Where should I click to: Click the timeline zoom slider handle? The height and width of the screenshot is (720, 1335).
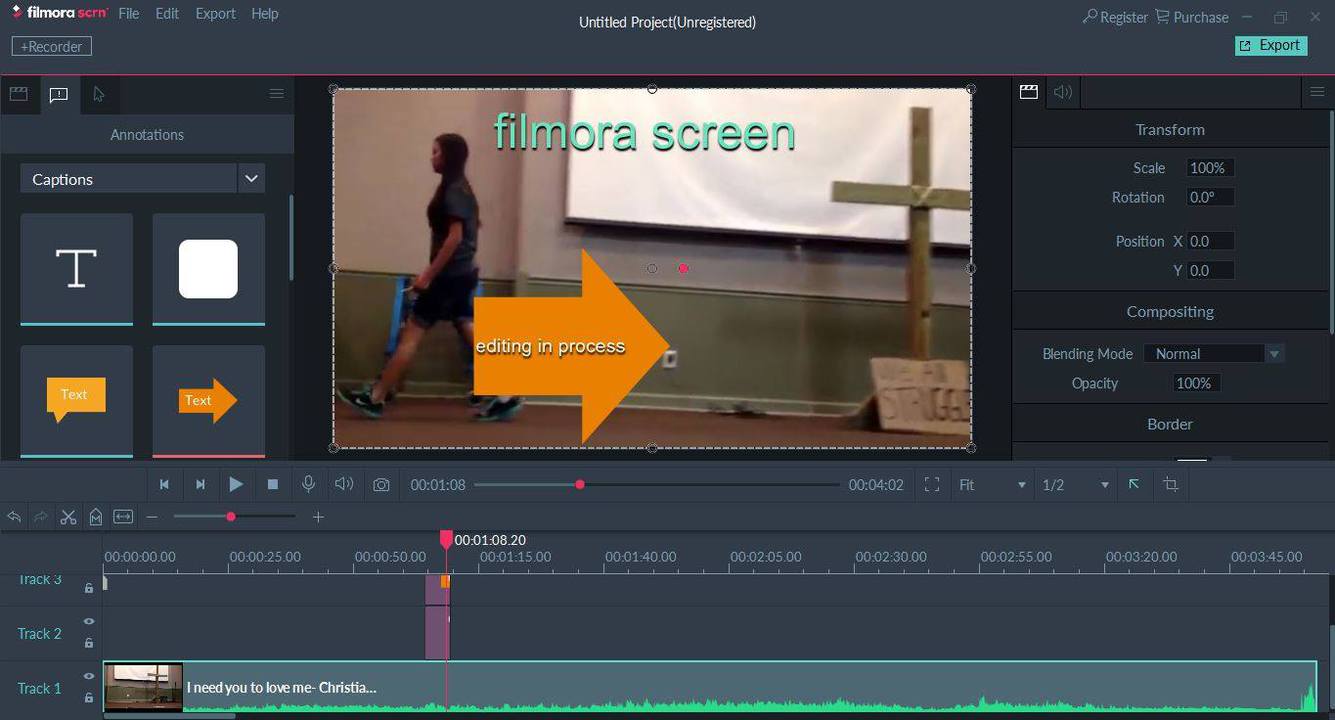click(x=231, y=517)
